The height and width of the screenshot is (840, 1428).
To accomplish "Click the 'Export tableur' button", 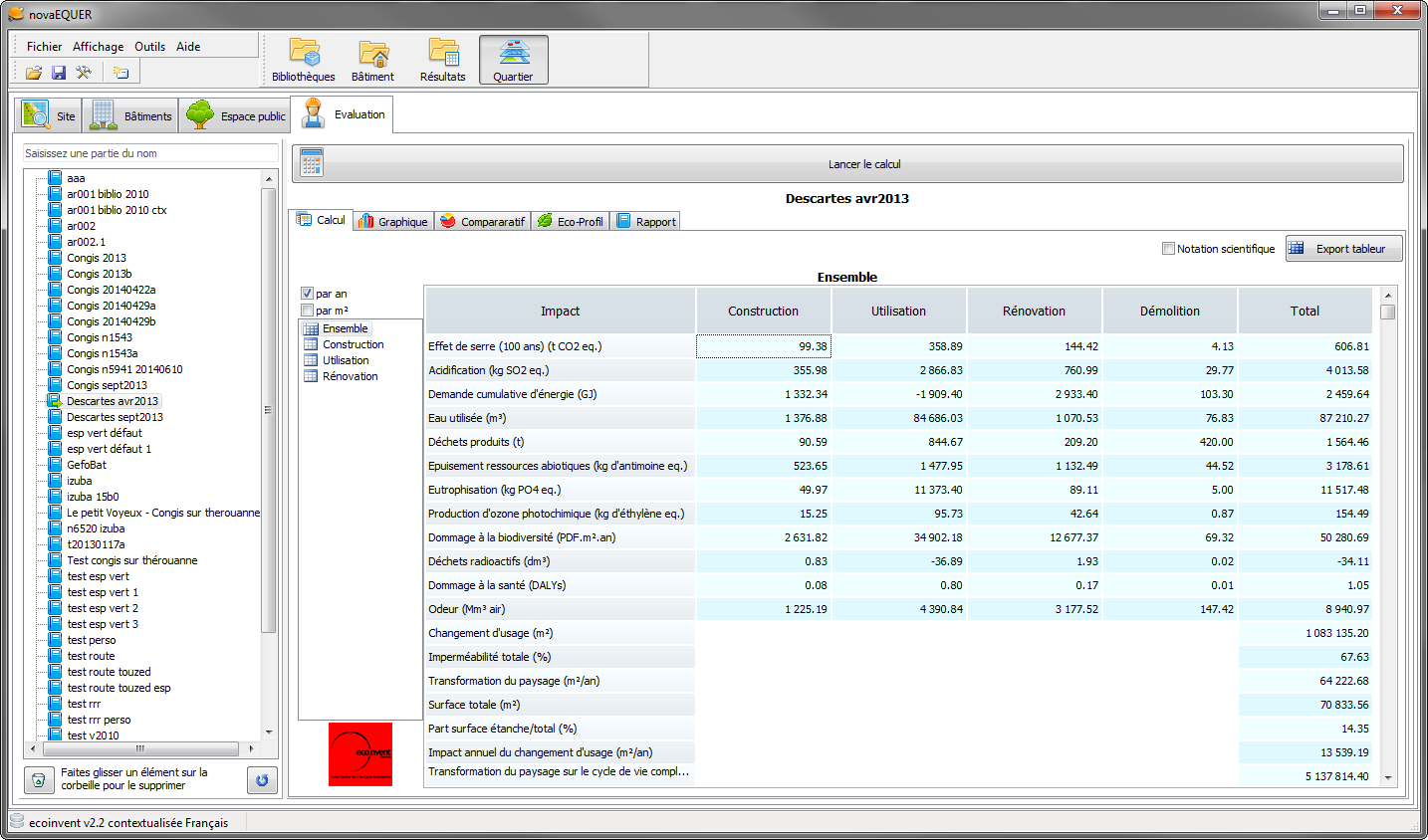I will pyautogui.click(x=1344, y=249).
